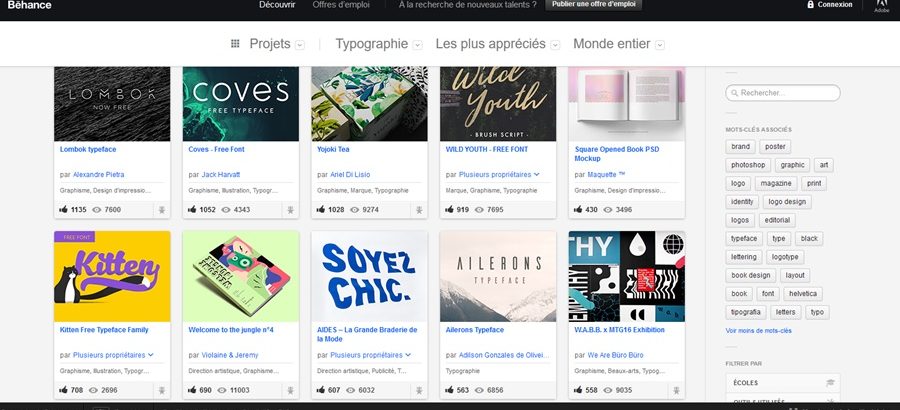
Task: Open the Les plus appréciés sort dropdown
Action: coord(555,45)
